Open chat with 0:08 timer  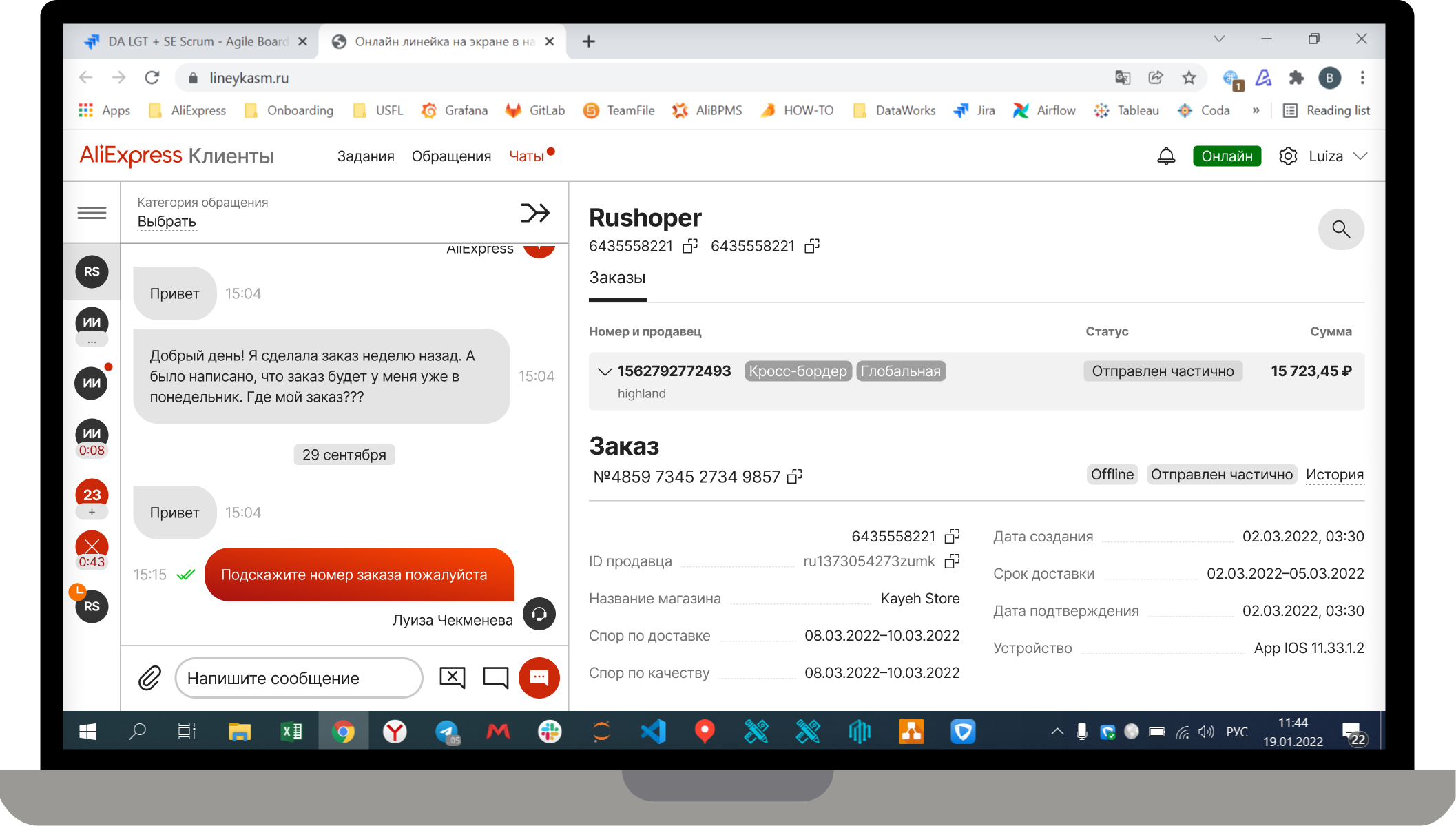click(x=92, y=438)
